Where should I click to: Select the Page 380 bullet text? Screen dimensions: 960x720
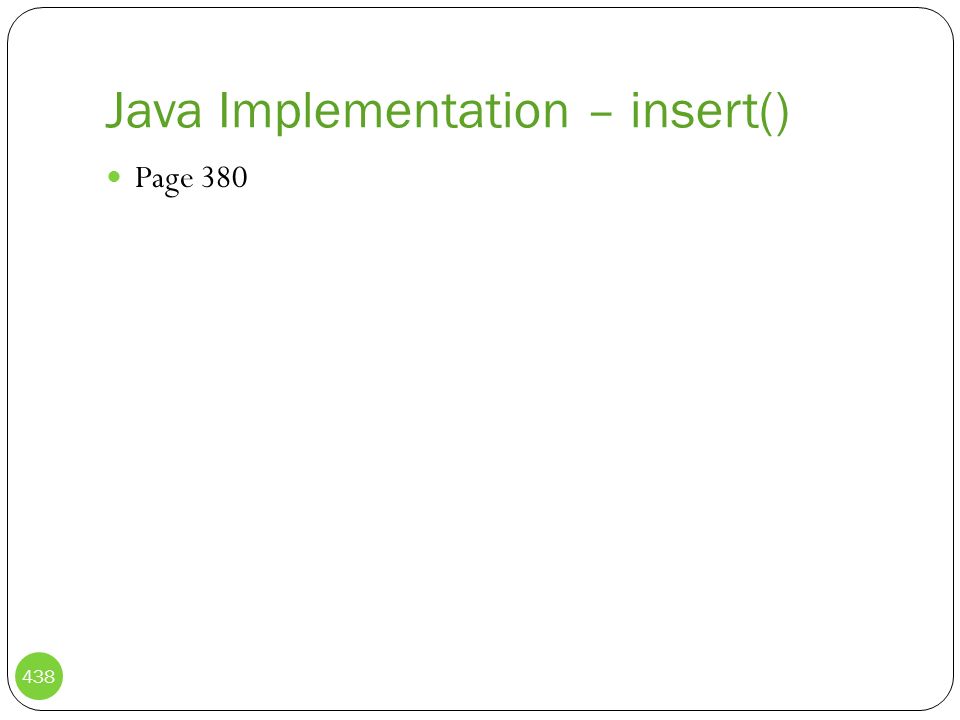pos(191,179)
